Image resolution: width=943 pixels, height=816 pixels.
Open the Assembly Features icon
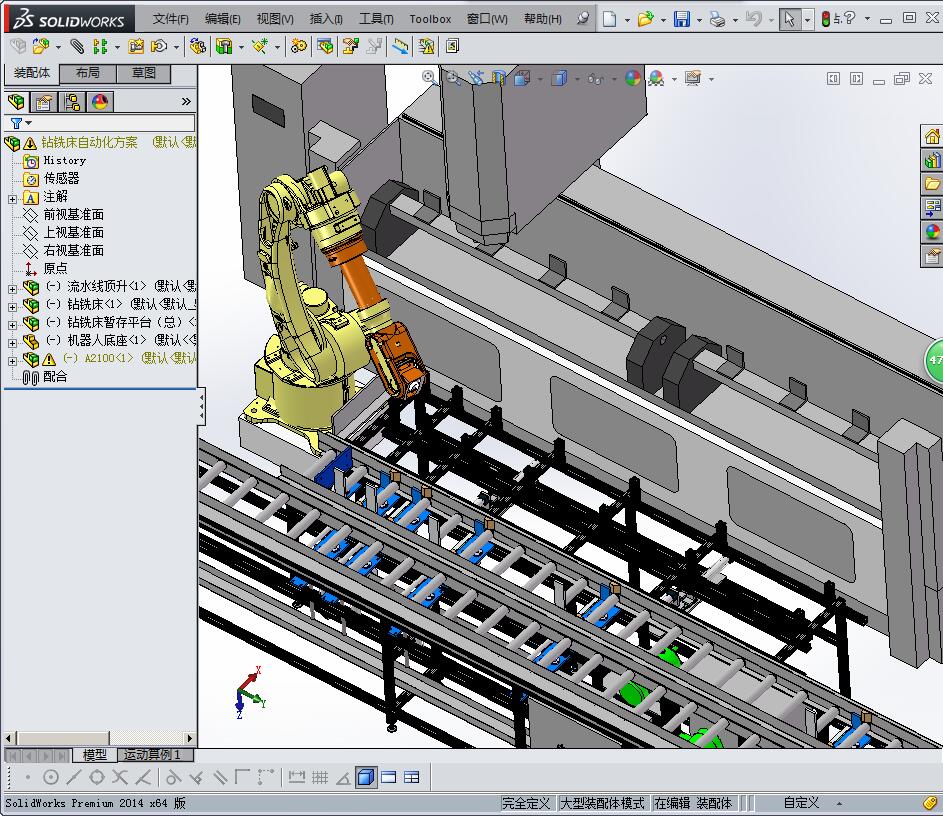[224, 46]
